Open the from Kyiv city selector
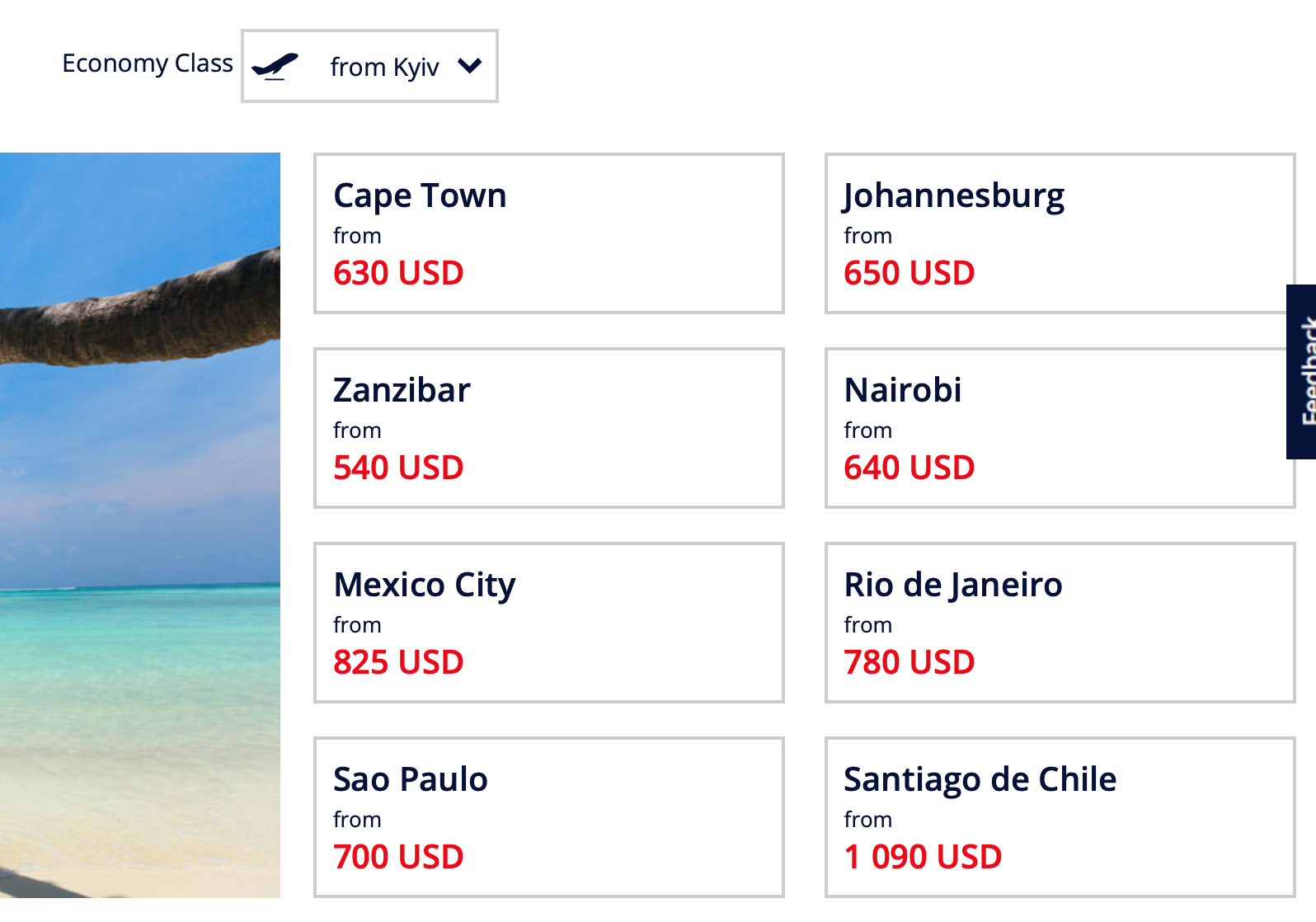 (384, 67)
